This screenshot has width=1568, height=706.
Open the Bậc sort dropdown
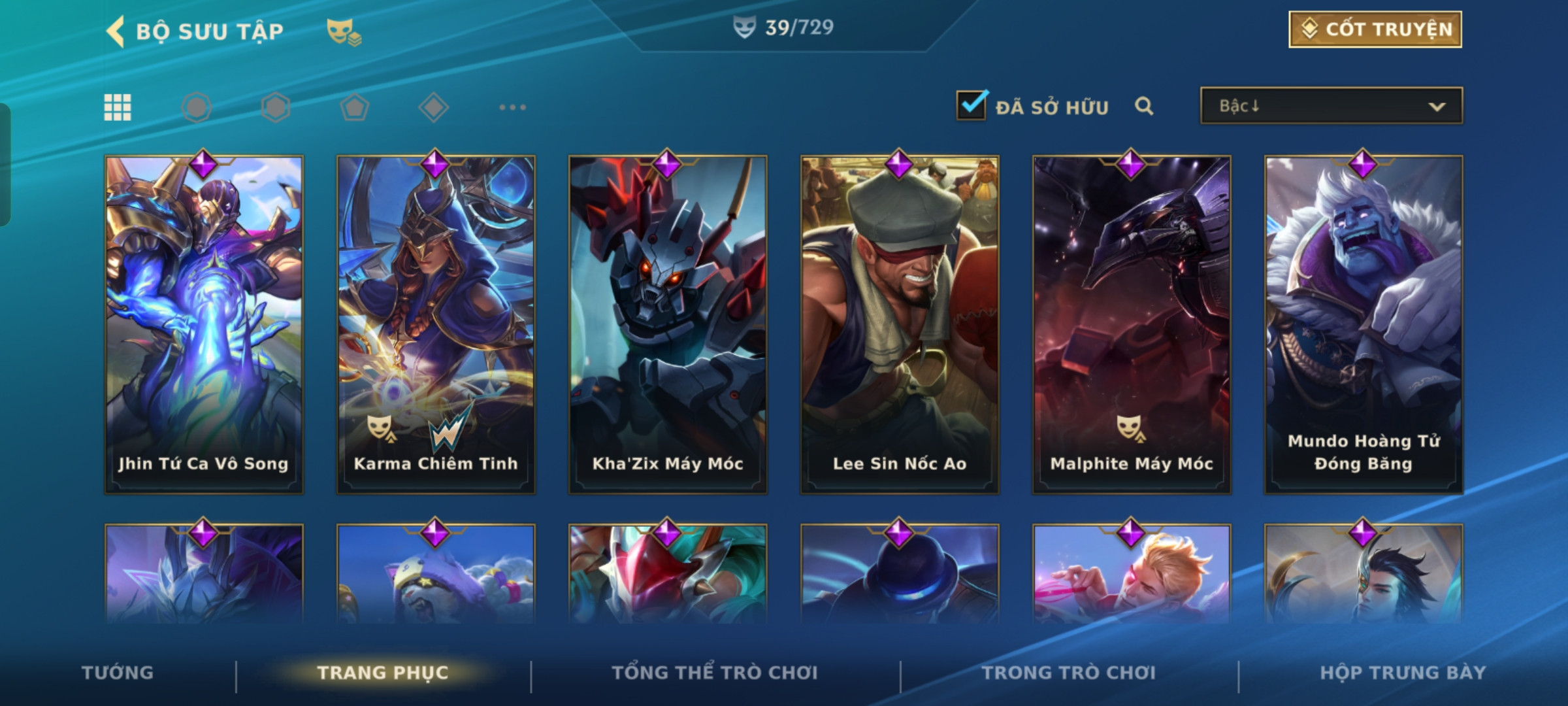(1331, 106)
